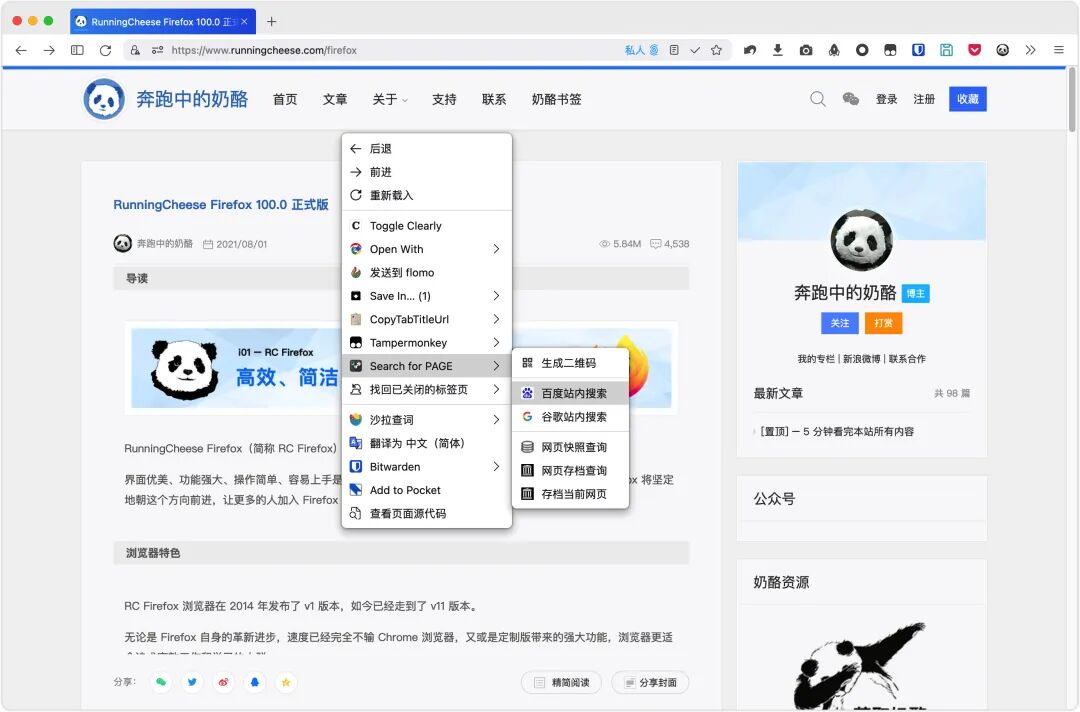This screenshot has height=712, width=1080.
Task: Open the 登录 link
Action: pyautogui.click(x=886, y=99)
